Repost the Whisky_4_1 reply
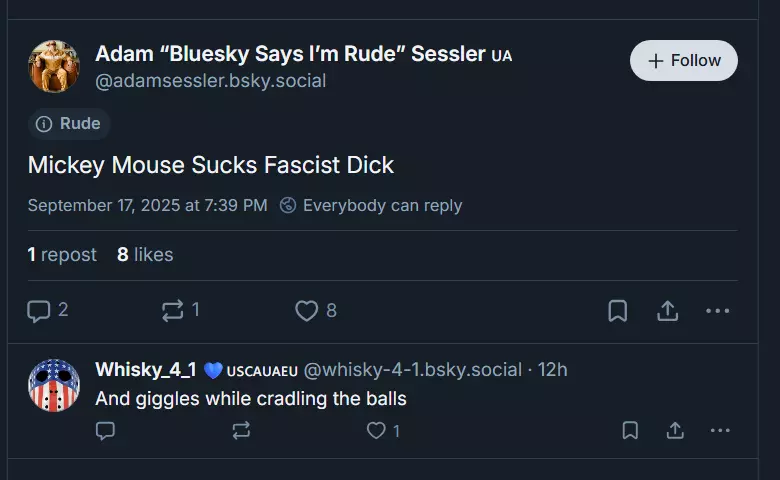The height and width of the screenshot is (480, 780). [x=241, y=430]
